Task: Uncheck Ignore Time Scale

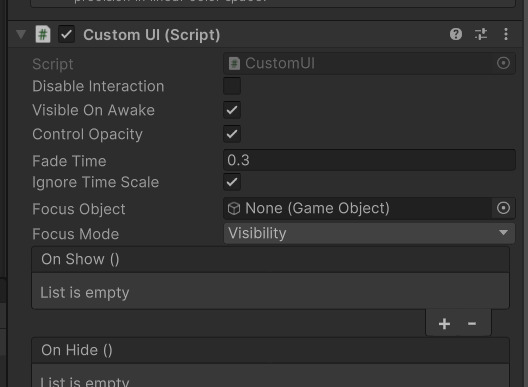Action: point(232,182)
